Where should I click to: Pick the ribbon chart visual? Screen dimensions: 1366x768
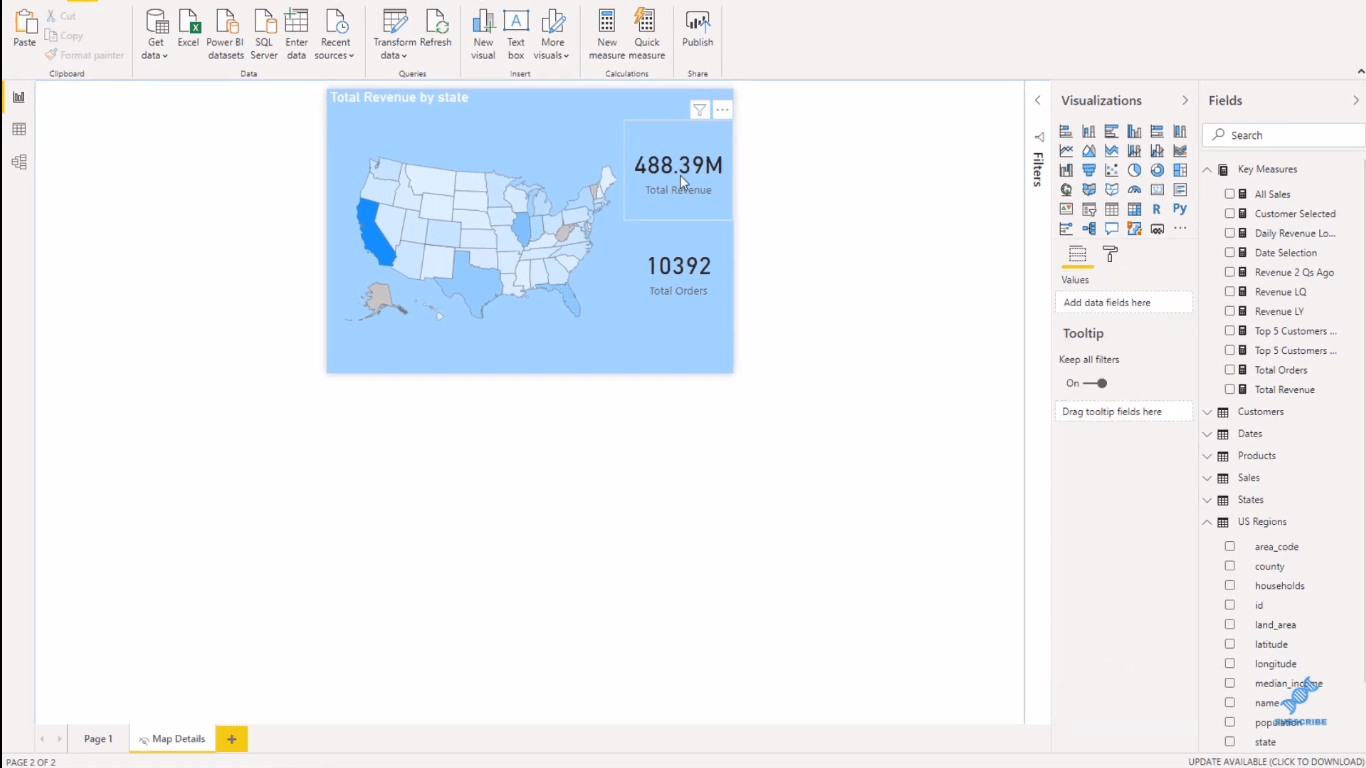1180,151
